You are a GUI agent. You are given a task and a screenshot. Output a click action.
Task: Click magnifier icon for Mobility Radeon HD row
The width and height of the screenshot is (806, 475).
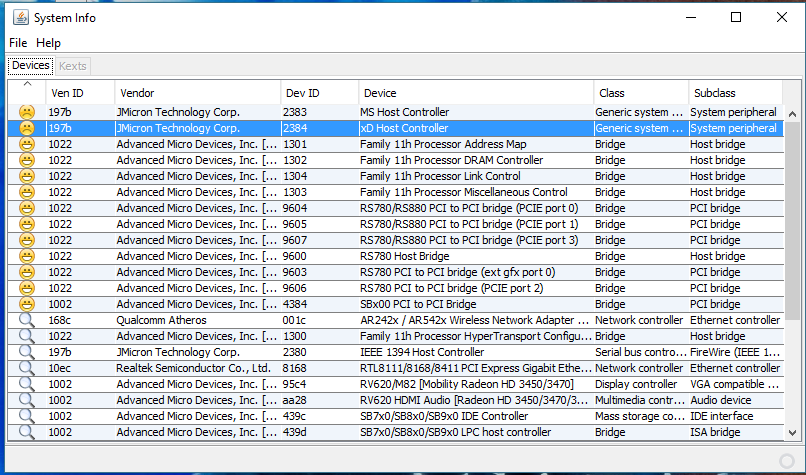coord(27,383)
